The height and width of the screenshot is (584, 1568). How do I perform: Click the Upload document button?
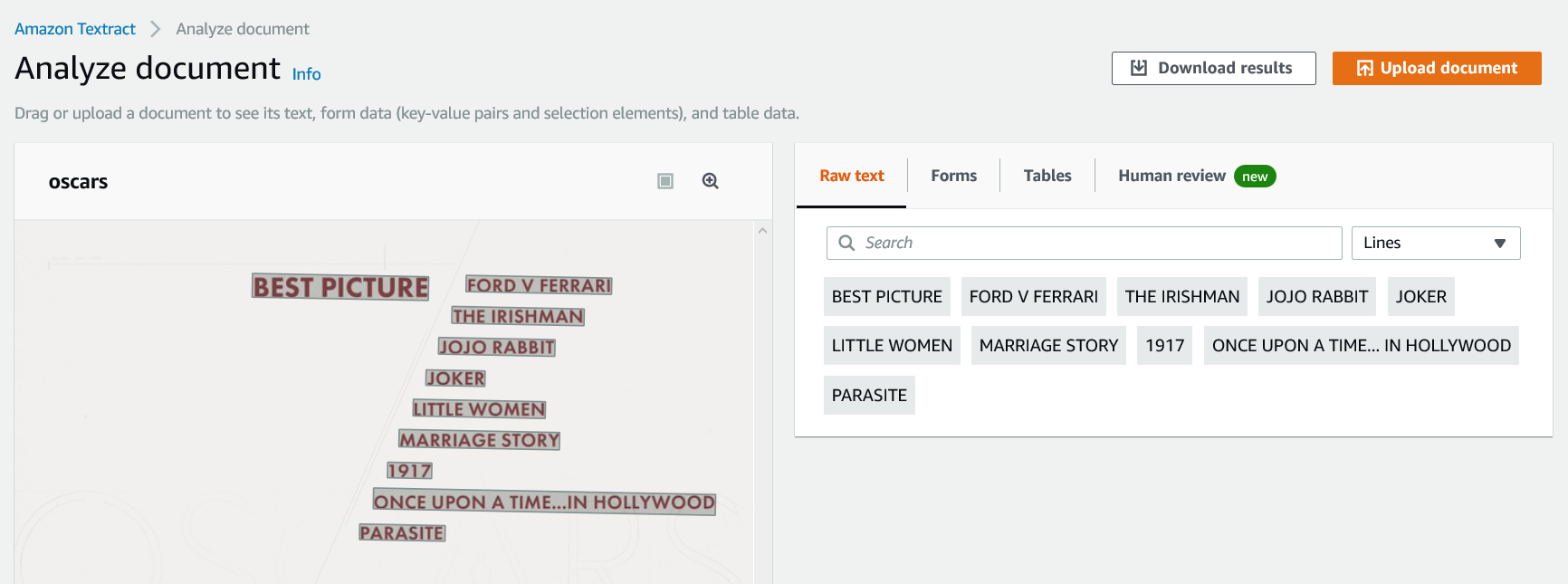tap(1437, 68)
